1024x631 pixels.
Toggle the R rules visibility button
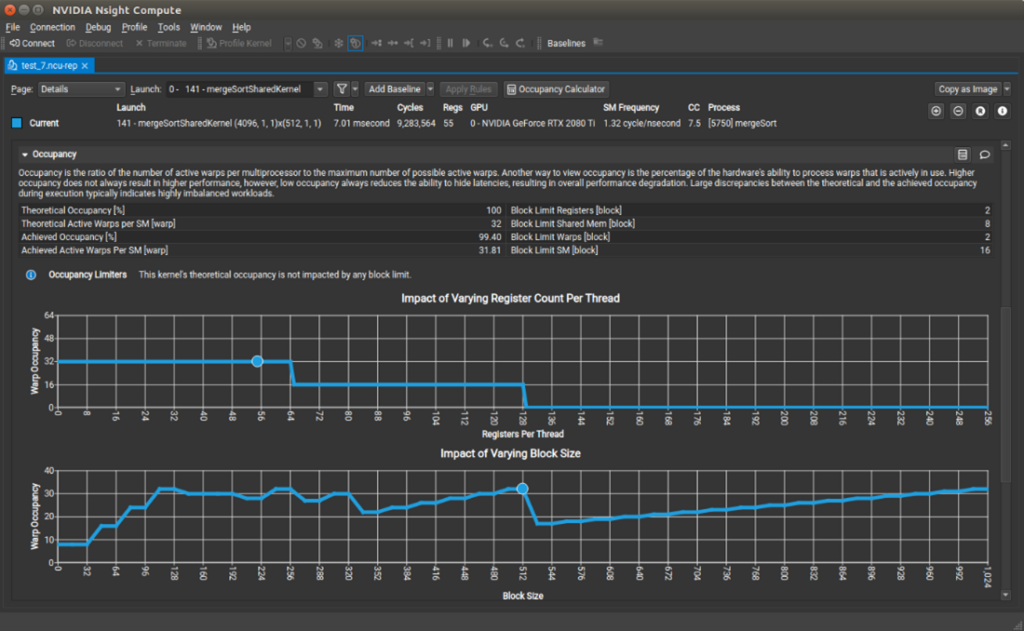pos(980,111)
